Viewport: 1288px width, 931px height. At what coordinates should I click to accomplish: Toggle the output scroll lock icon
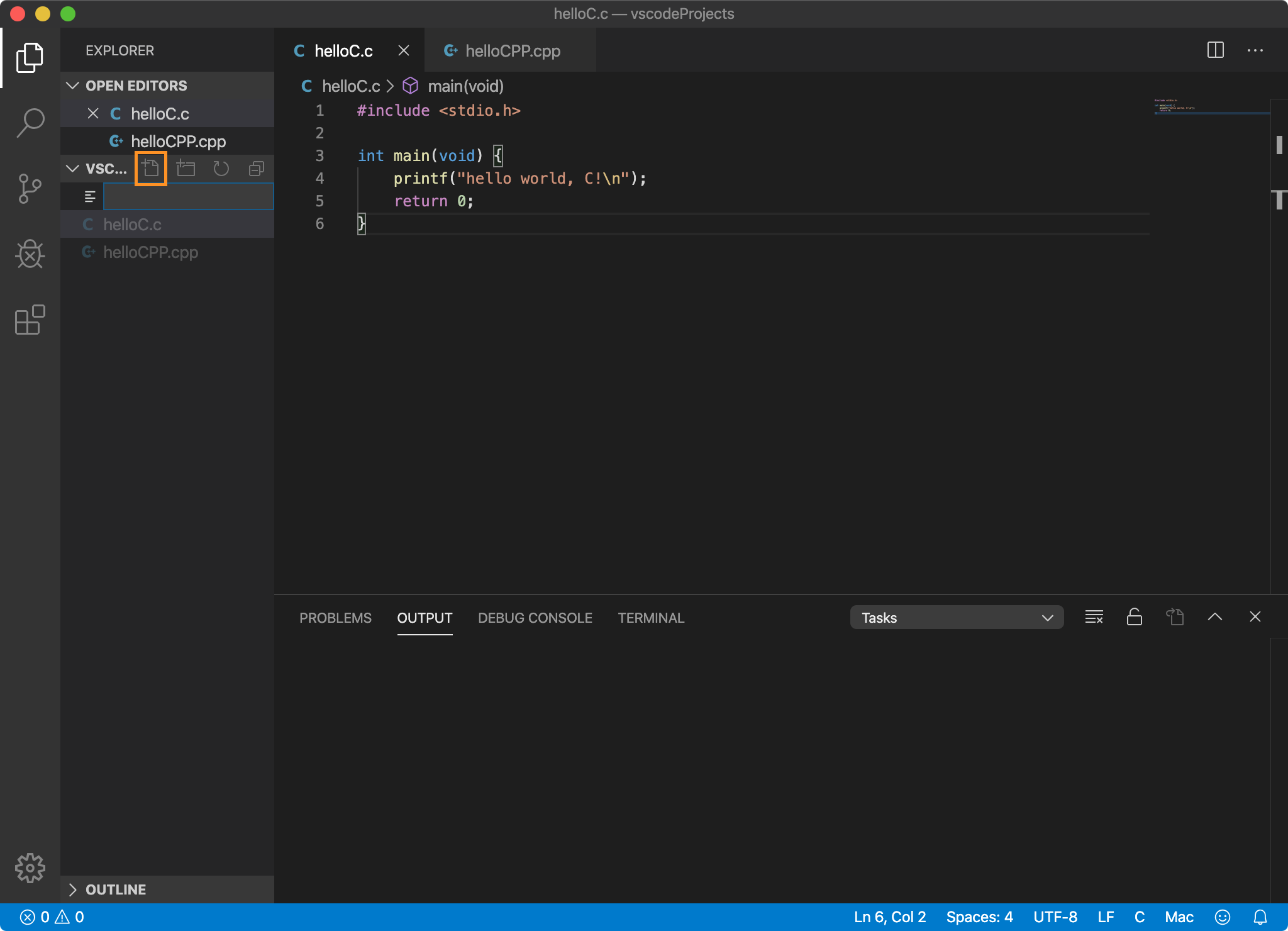coord(1134,617)
